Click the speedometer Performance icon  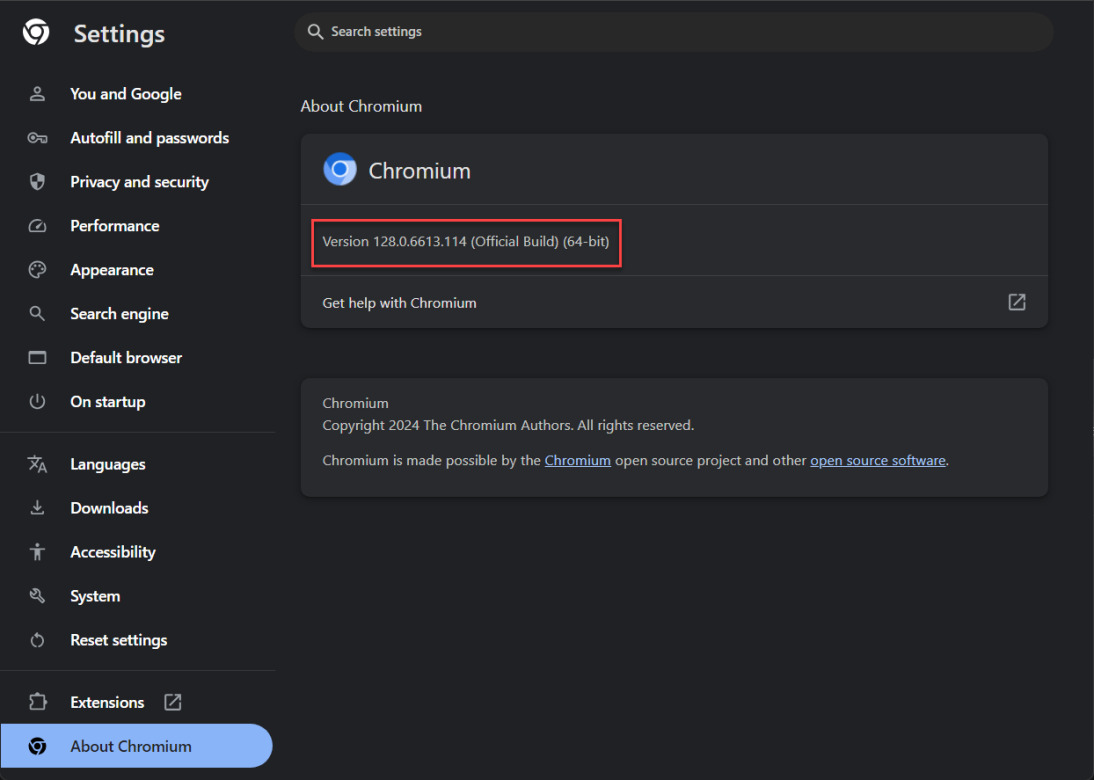[x=37, y=226]
